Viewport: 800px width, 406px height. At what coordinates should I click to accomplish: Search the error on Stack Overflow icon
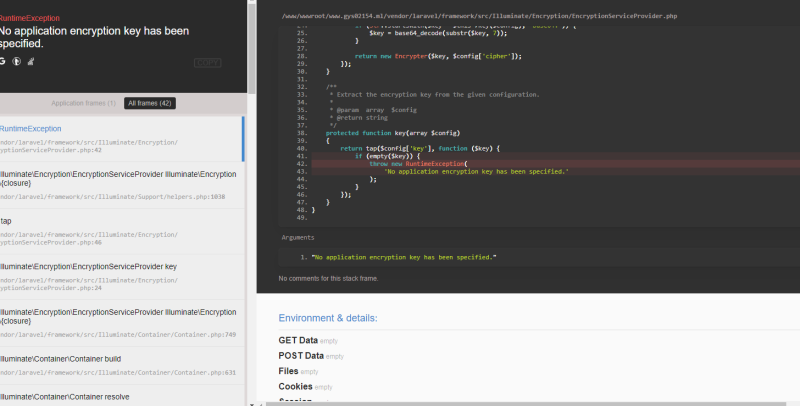point(31,61)
